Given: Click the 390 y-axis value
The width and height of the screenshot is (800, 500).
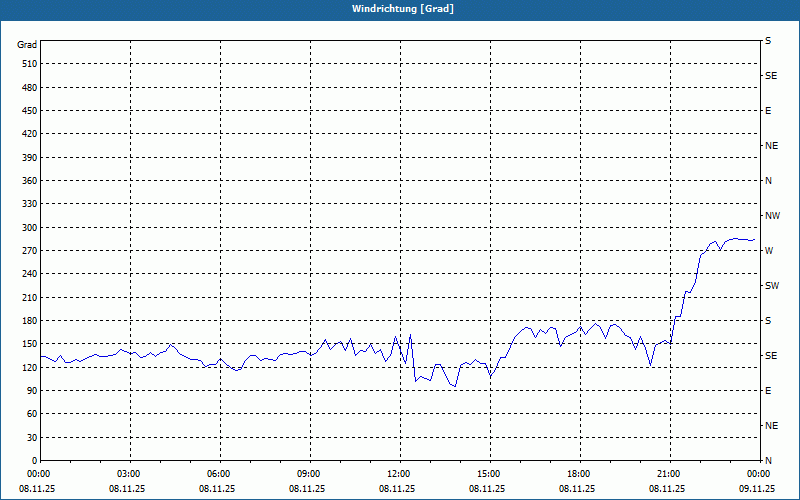Looking at the screenshot, I should point(30,158).
